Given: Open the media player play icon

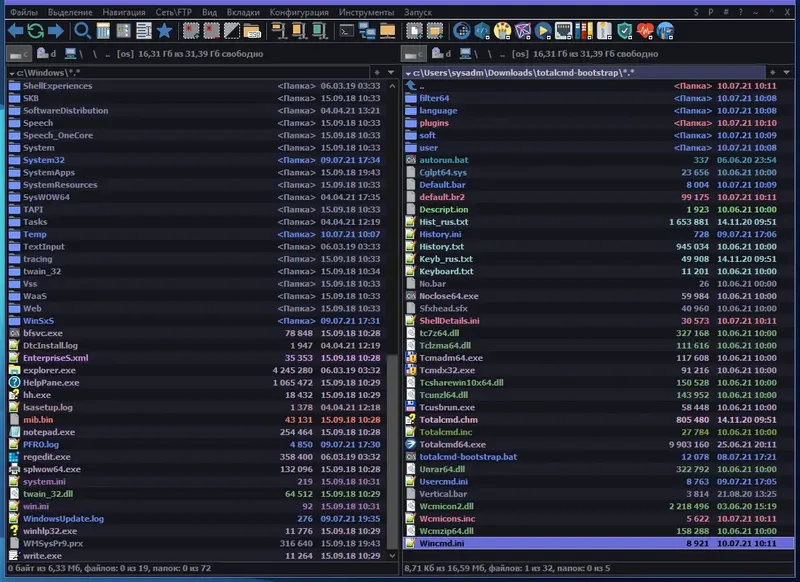Looking at the screenshot, I should [543, 31].
